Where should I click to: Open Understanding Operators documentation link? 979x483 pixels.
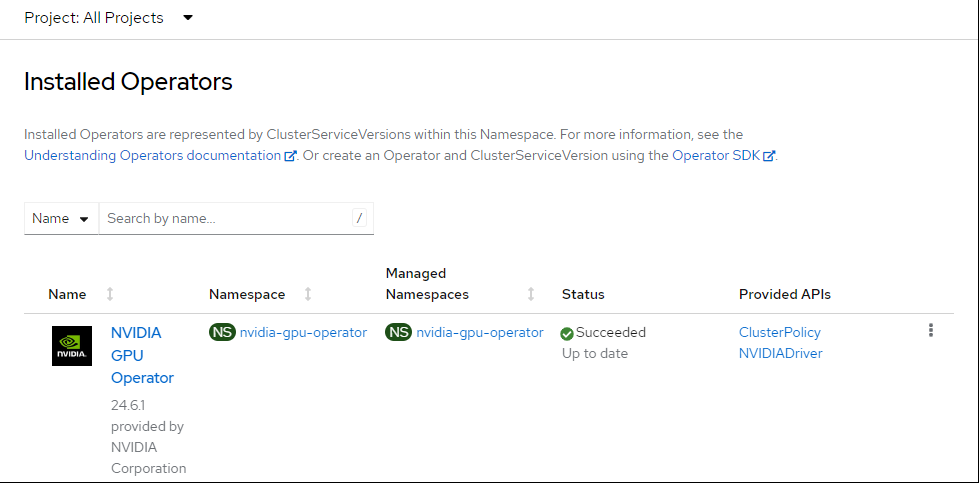[x=153, y=155]
